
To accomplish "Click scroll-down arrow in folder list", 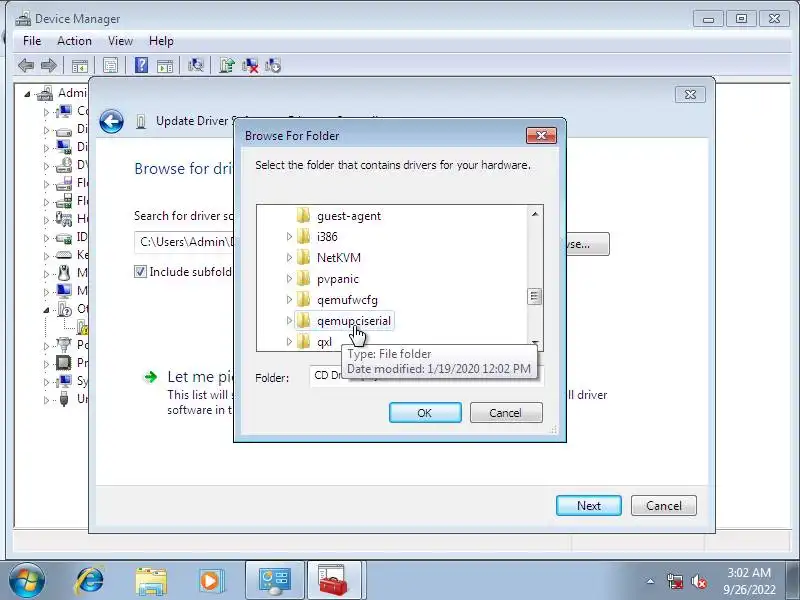I will (x=535, y=343).
